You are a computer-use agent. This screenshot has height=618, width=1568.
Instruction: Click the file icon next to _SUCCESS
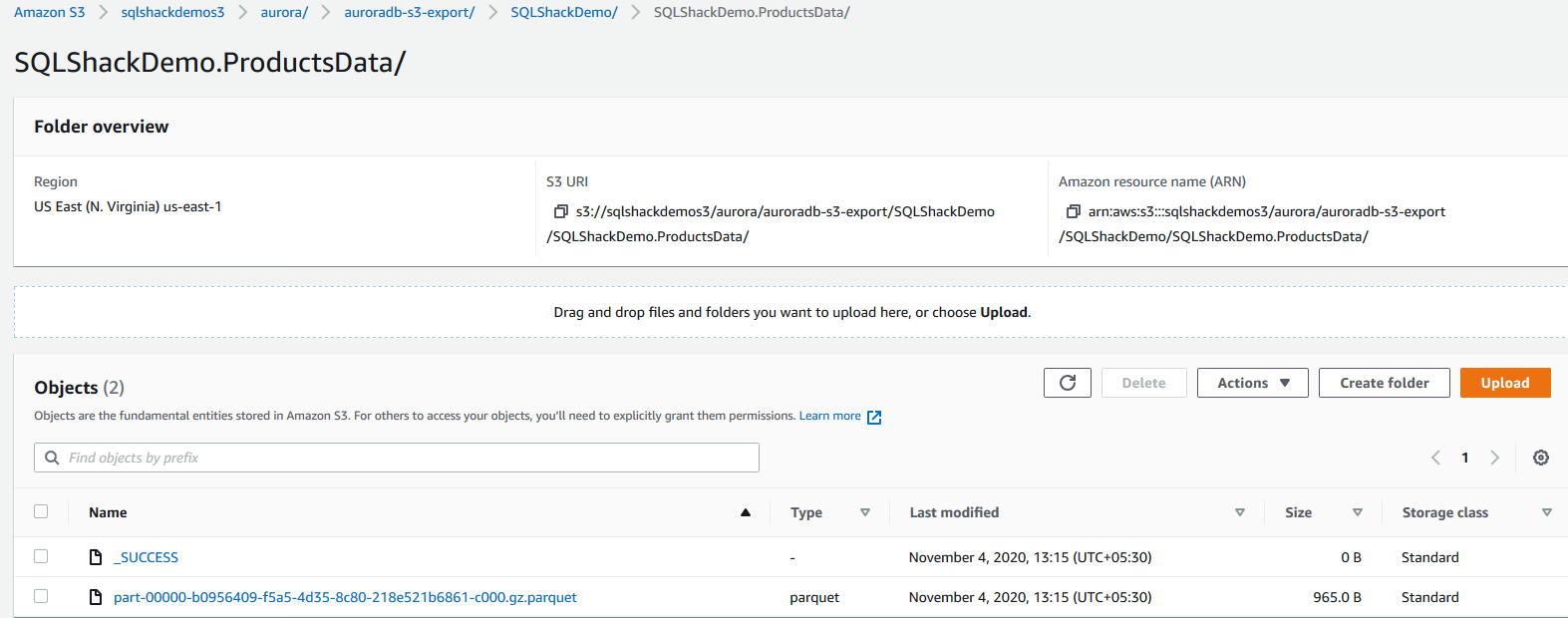point(96,557)
